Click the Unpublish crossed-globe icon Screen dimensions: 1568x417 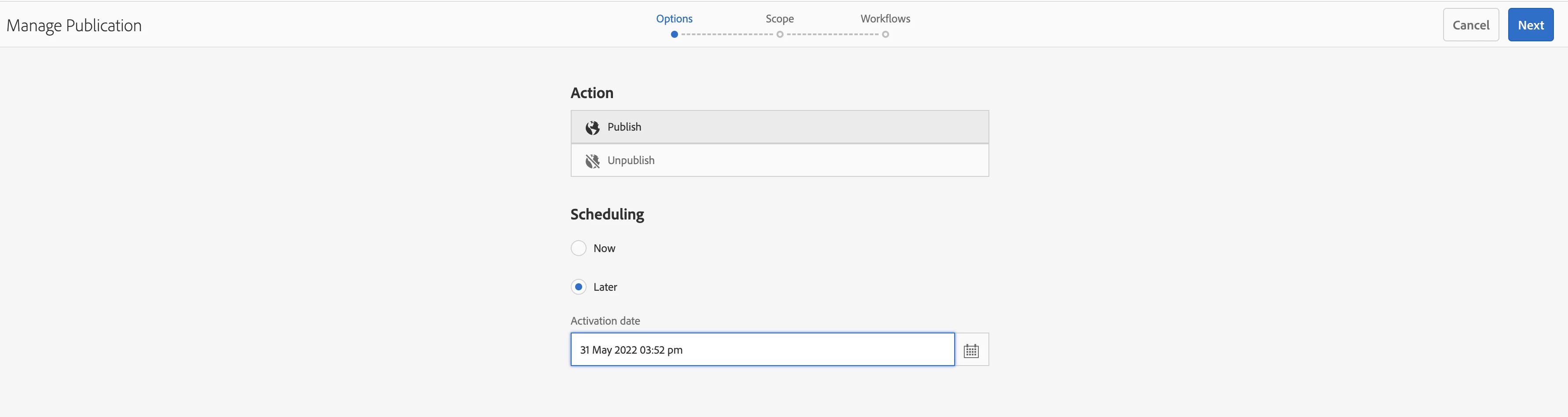592,161
